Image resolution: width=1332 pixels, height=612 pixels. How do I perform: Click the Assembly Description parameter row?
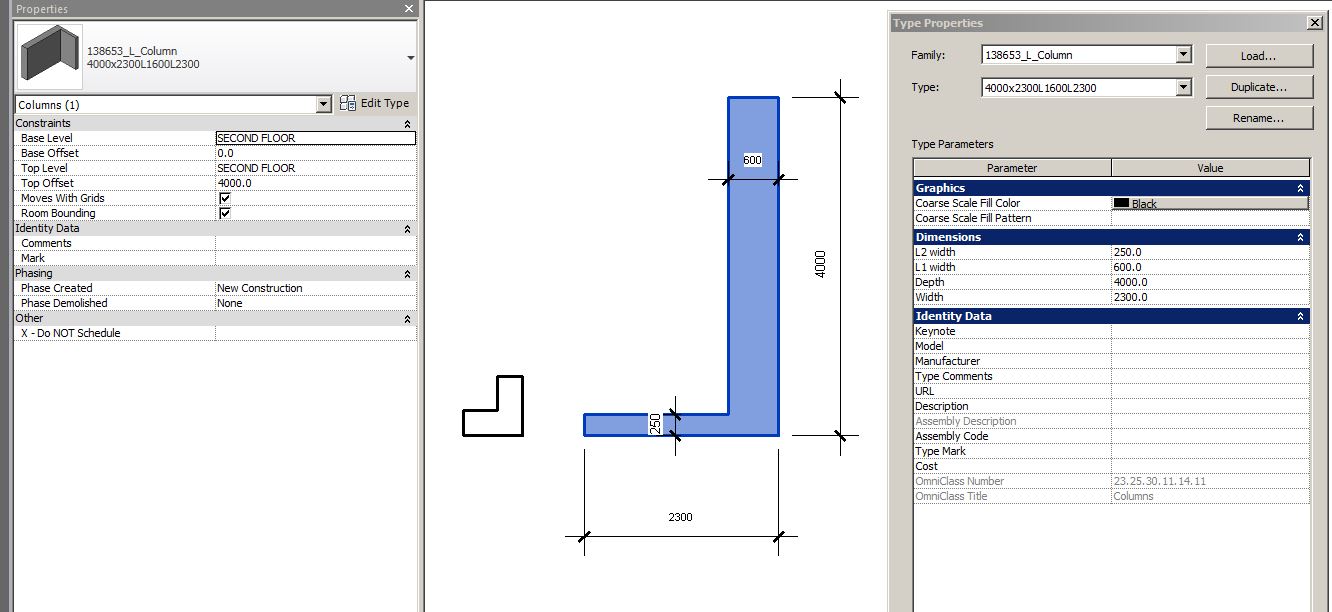[1111, 421]
